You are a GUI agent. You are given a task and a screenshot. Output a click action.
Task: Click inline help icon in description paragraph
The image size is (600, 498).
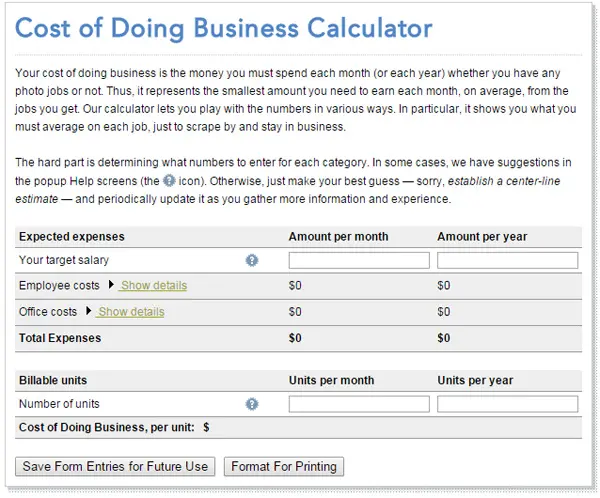click(169, 180)
